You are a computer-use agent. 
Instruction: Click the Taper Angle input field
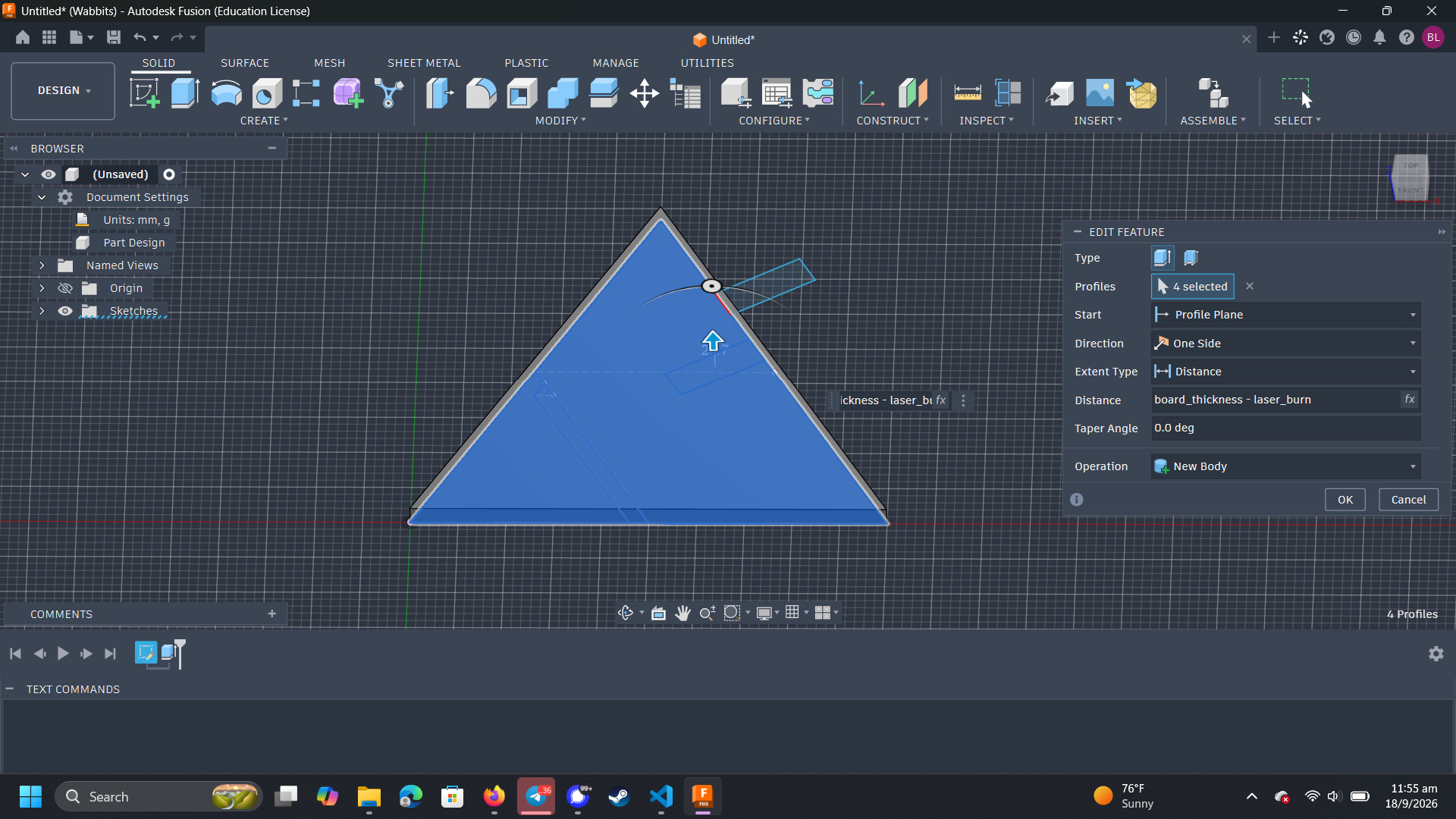pyautogui.click(x=1285, y=428)
